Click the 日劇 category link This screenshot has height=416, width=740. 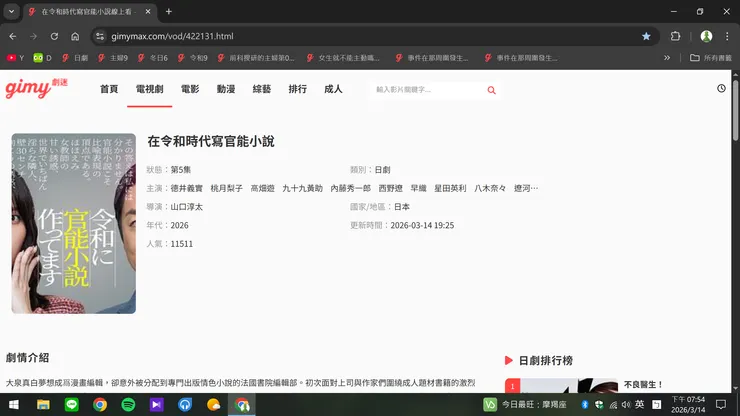click(382, 170)
